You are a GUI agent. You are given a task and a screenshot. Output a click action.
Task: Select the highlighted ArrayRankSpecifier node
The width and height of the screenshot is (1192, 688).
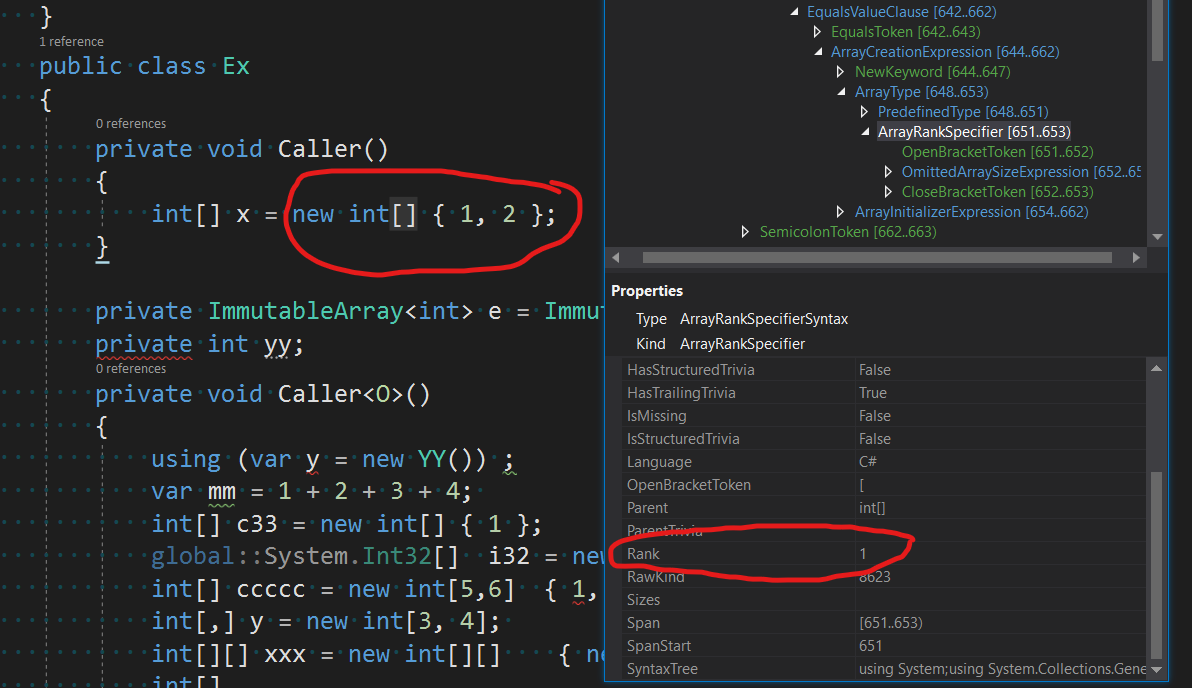(974, 131)
